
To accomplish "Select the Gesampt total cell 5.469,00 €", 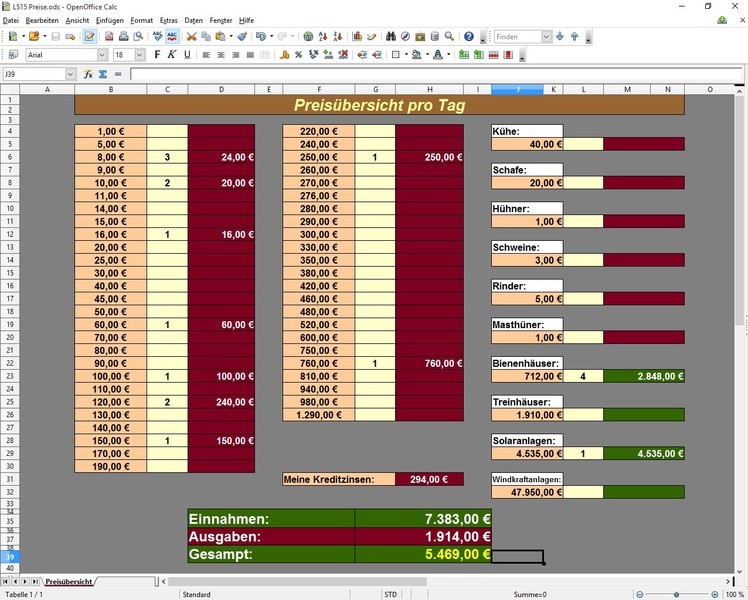I will coord(423,553).
